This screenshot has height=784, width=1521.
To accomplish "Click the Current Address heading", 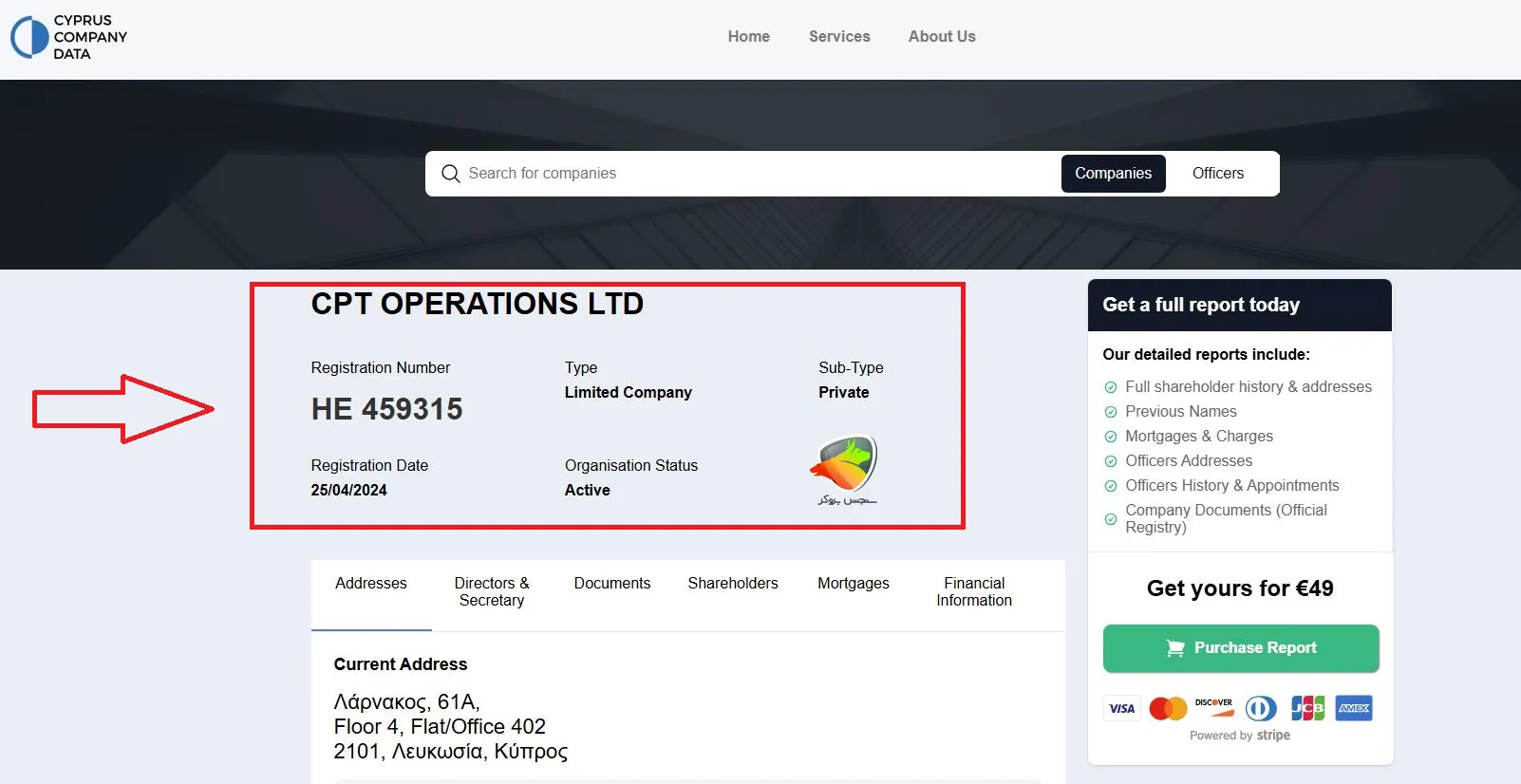I will [x=401, y=664].
